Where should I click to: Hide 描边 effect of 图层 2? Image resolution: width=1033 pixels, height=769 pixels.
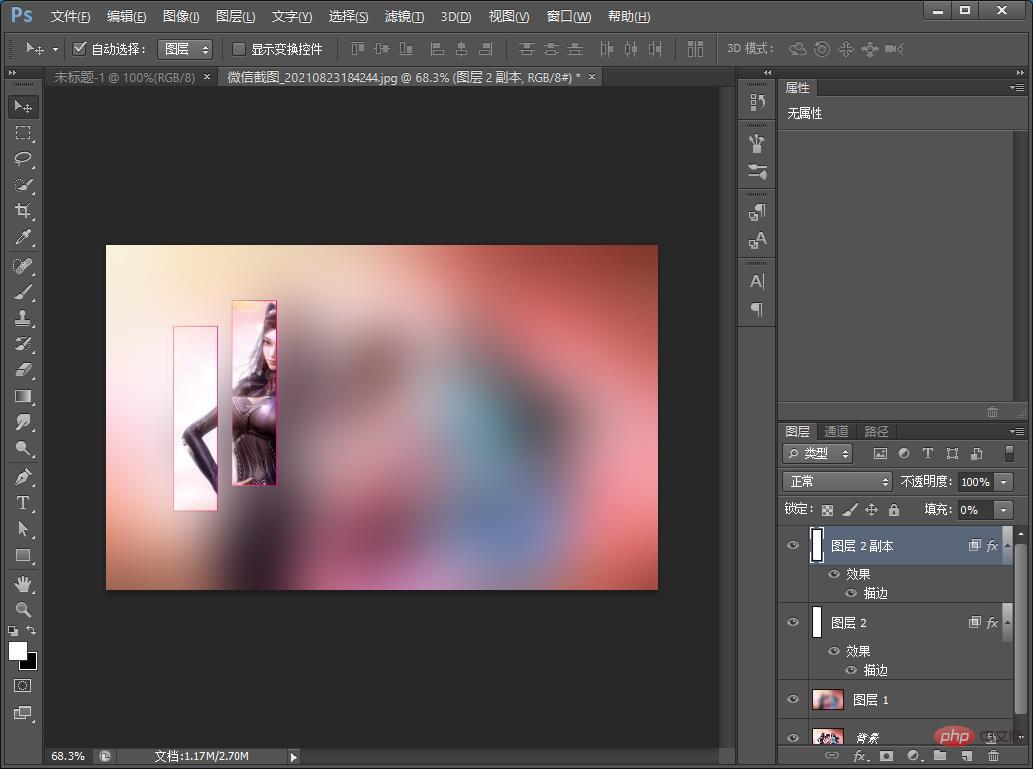(851, 670)
